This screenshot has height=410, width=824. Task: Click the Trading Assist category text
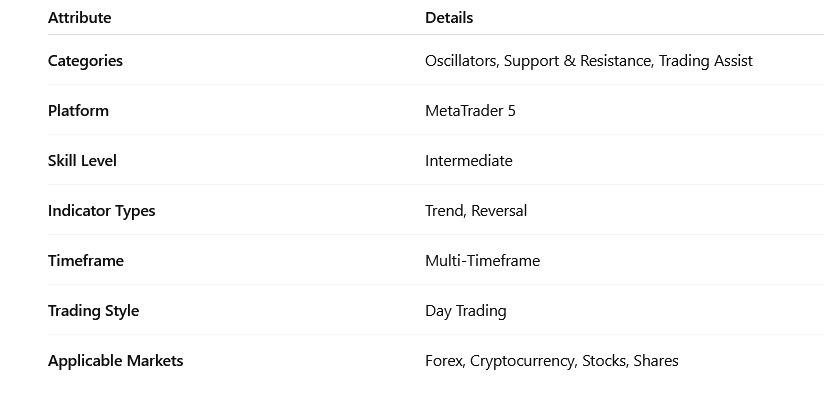click(707, 61)
